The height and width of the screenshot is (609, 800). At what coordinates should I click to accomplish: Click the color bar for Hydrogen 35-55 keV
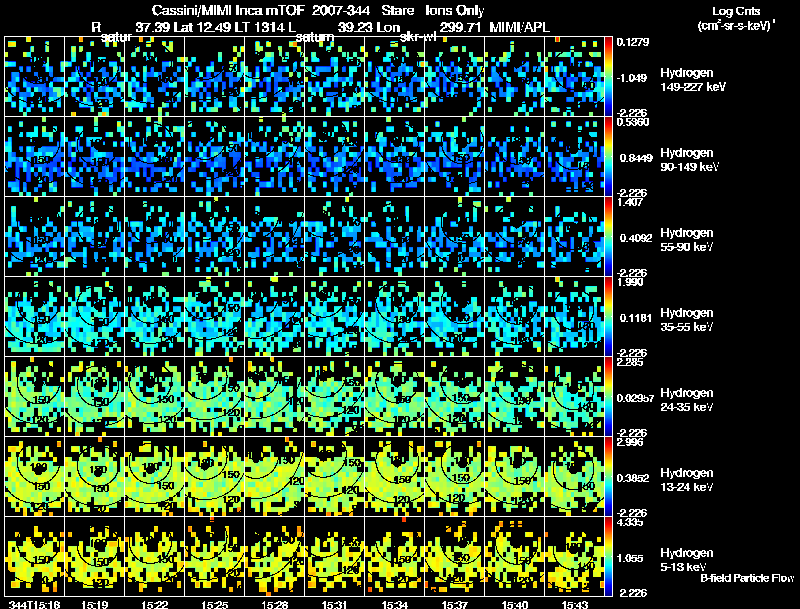click(x=608, y=317)
